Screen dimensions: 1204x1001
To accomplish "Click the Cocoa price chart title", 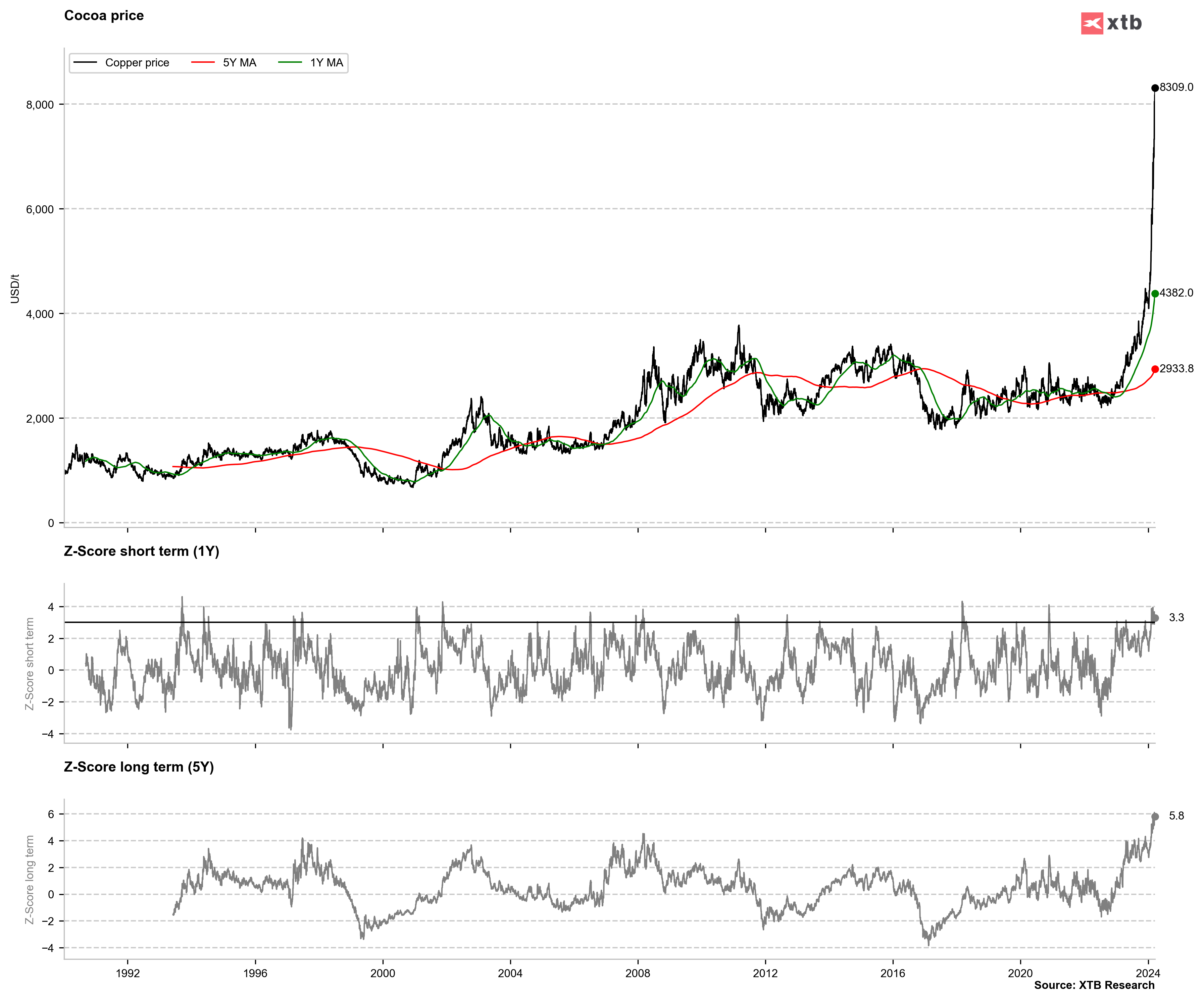I will tap(104, 15).
